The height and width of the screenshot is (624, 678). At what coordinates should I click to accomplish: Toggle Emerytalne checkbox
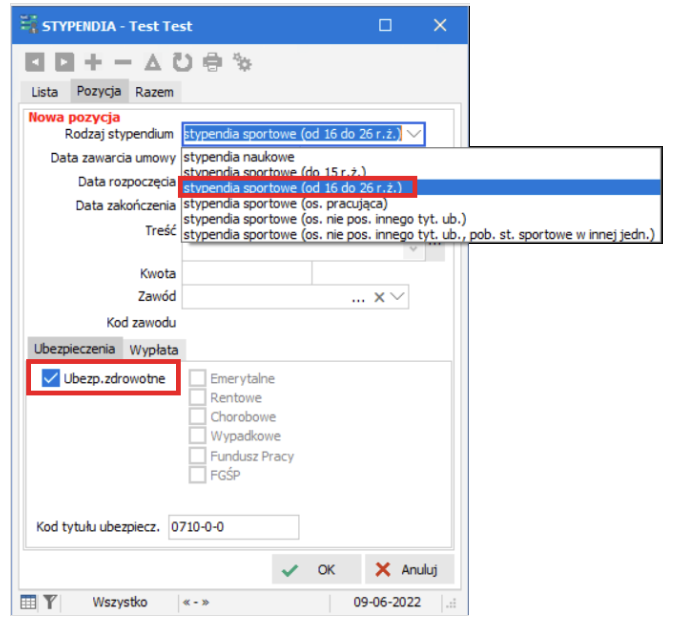(198, 378)
